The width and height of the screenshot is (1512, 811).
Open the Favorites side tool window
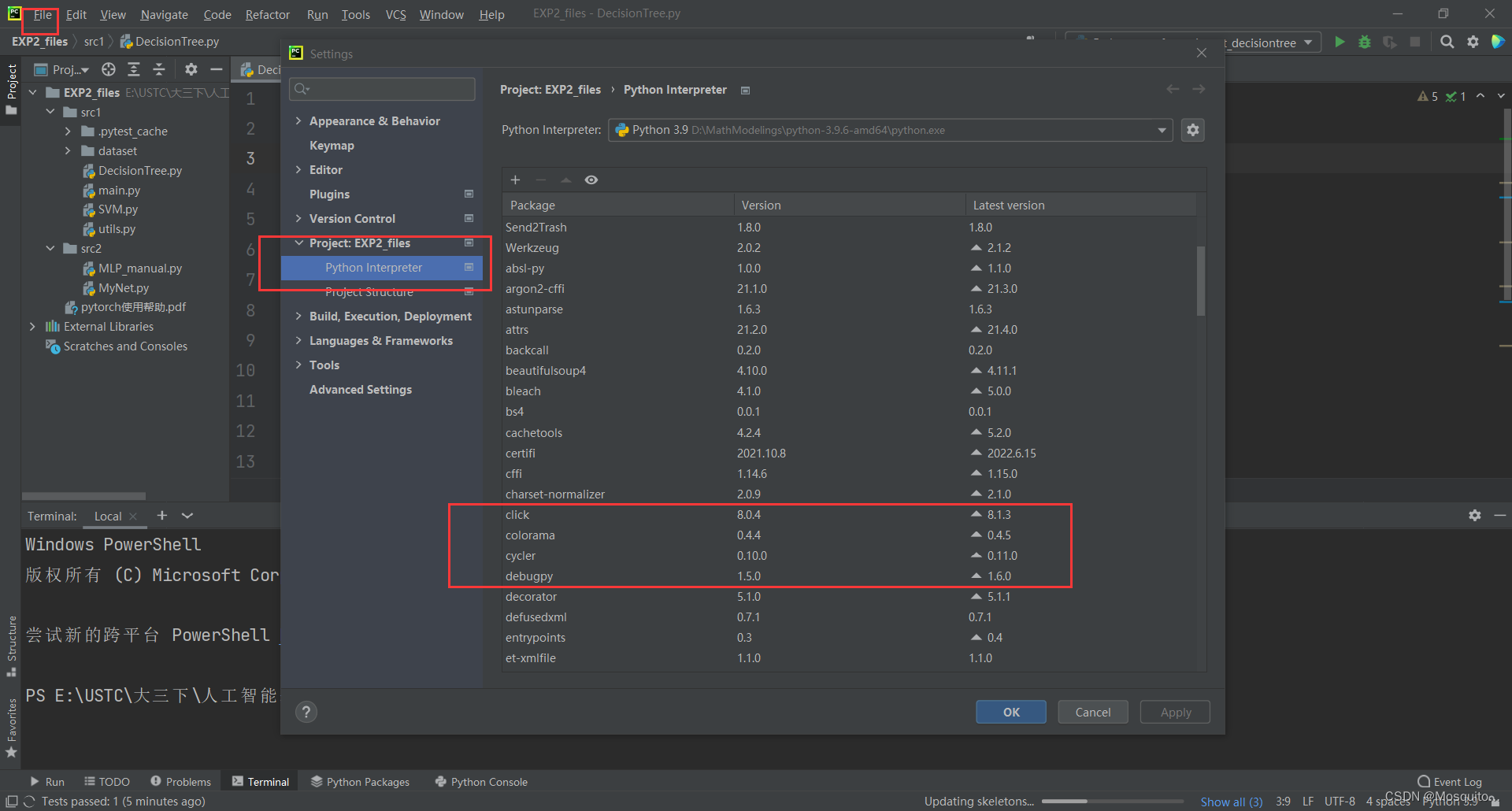tap(11, 728)
